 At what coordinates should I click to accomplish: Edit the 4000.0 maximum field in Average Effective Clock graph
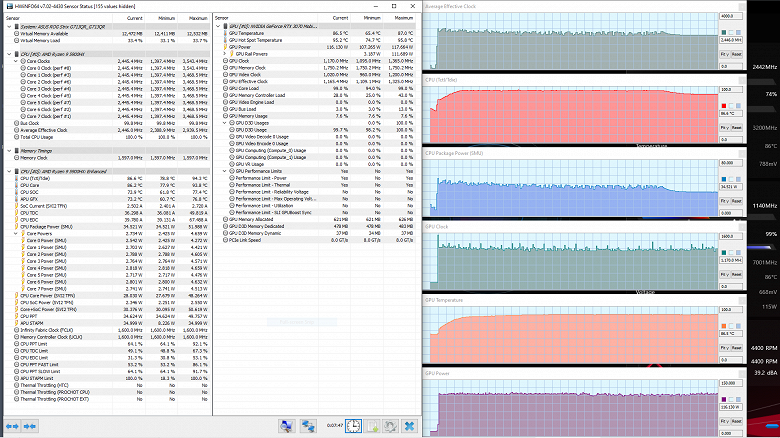pyautogui.click(x=731, y=16)
